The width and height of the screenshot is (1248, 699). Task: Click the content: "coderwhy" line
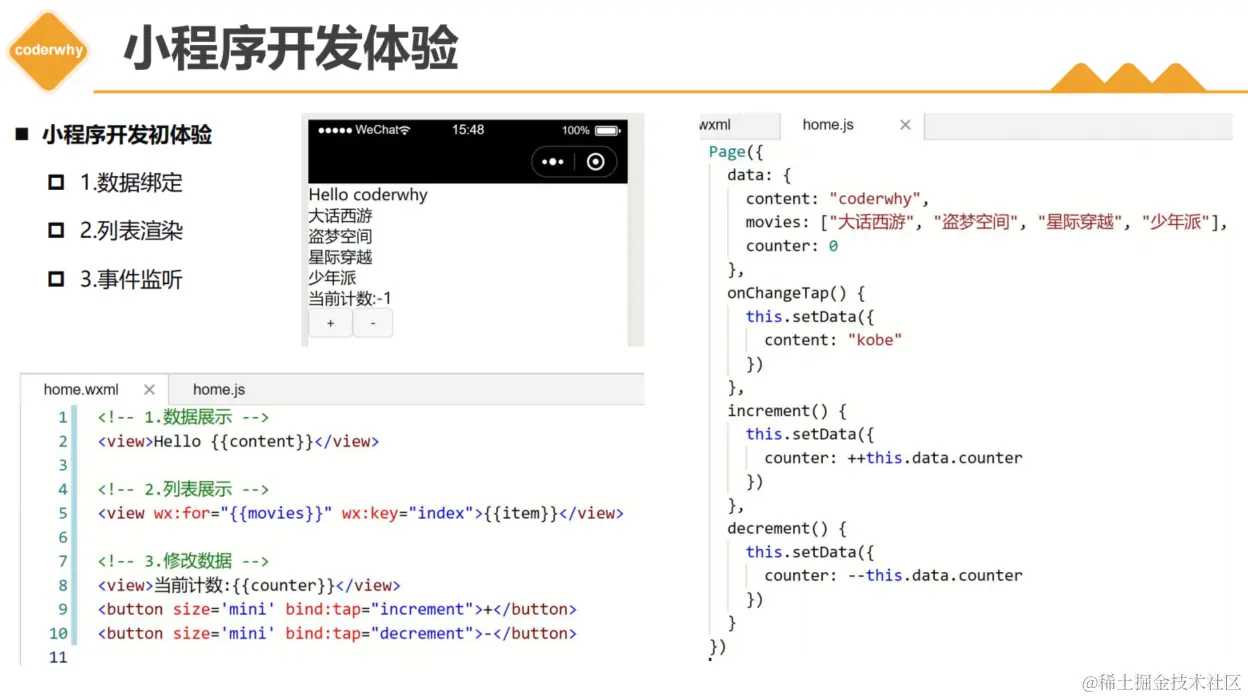point(838,198)
